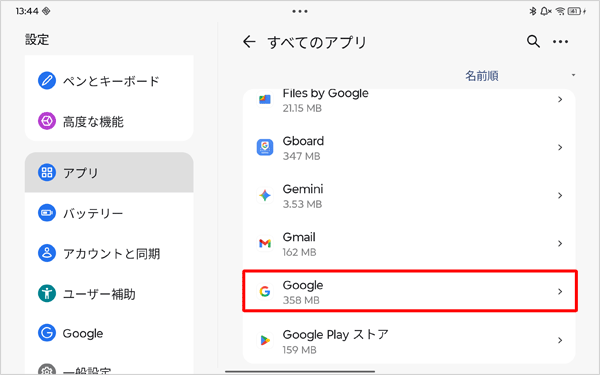Open the Google Play ストア app entry
Viewport: 600px width, 375px height.
(409, 340)
